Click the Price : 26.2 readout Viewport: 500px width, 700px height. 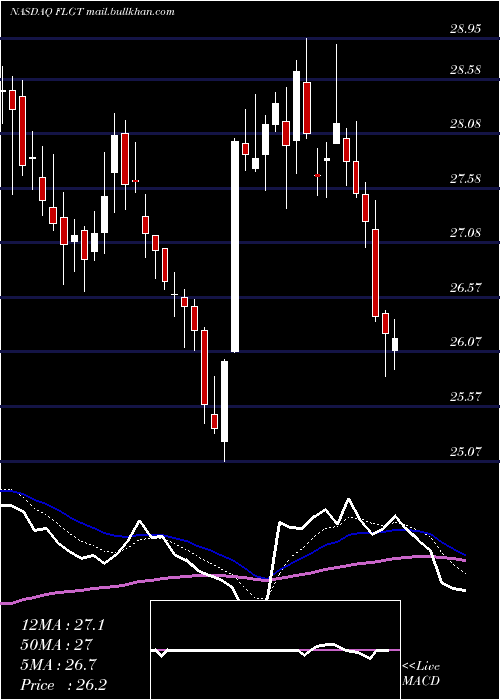[63, 685]
